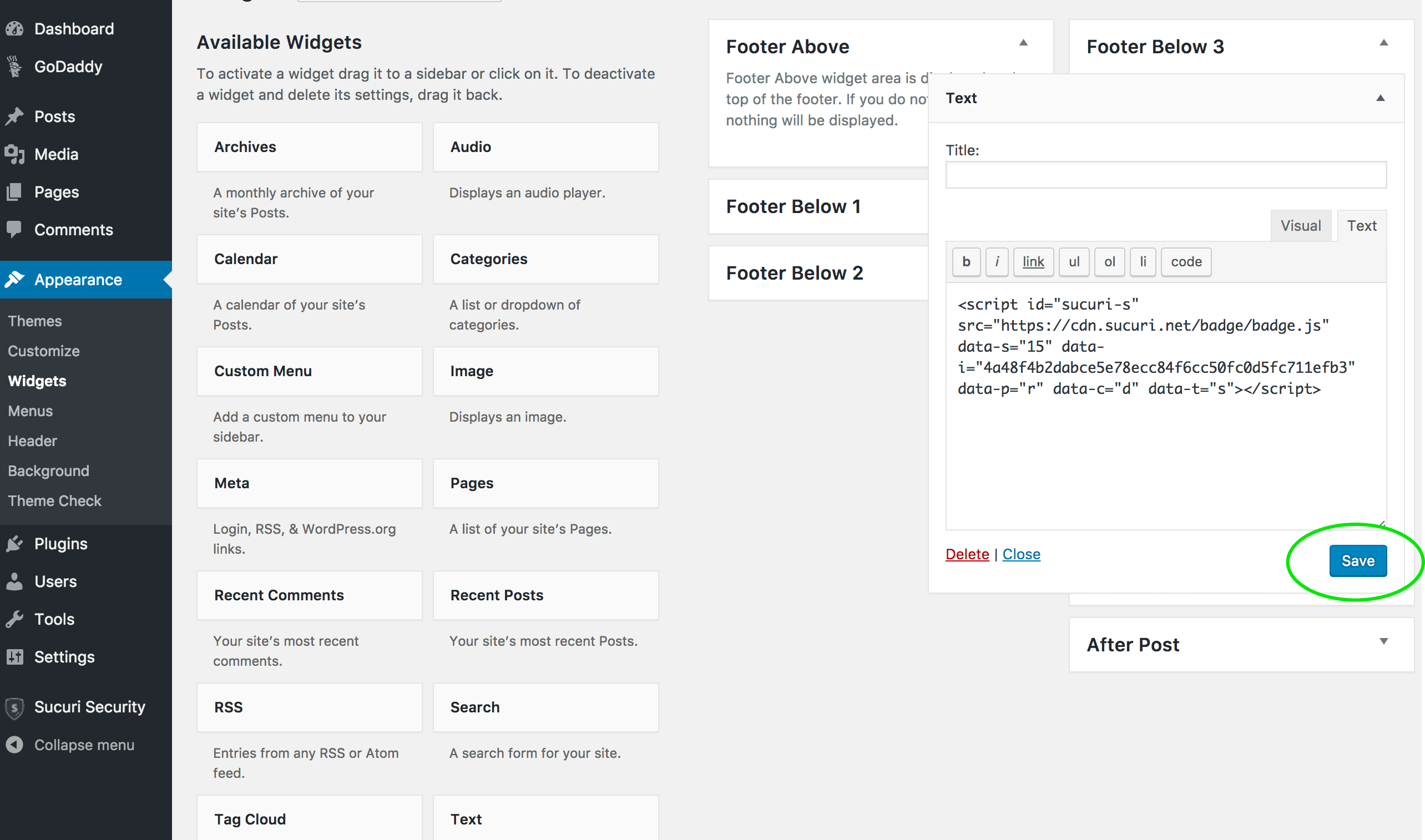Close the current Text widget editor
The image size is (1425, 840).
pos(1022,554)
